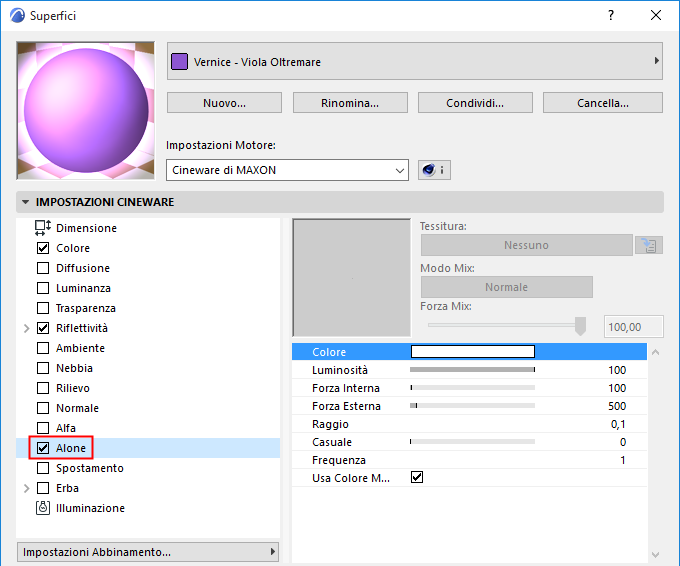The image size is (680, 566).
Task: Adjust the Forza Esterna slider
Action: [x=472, y=406]
